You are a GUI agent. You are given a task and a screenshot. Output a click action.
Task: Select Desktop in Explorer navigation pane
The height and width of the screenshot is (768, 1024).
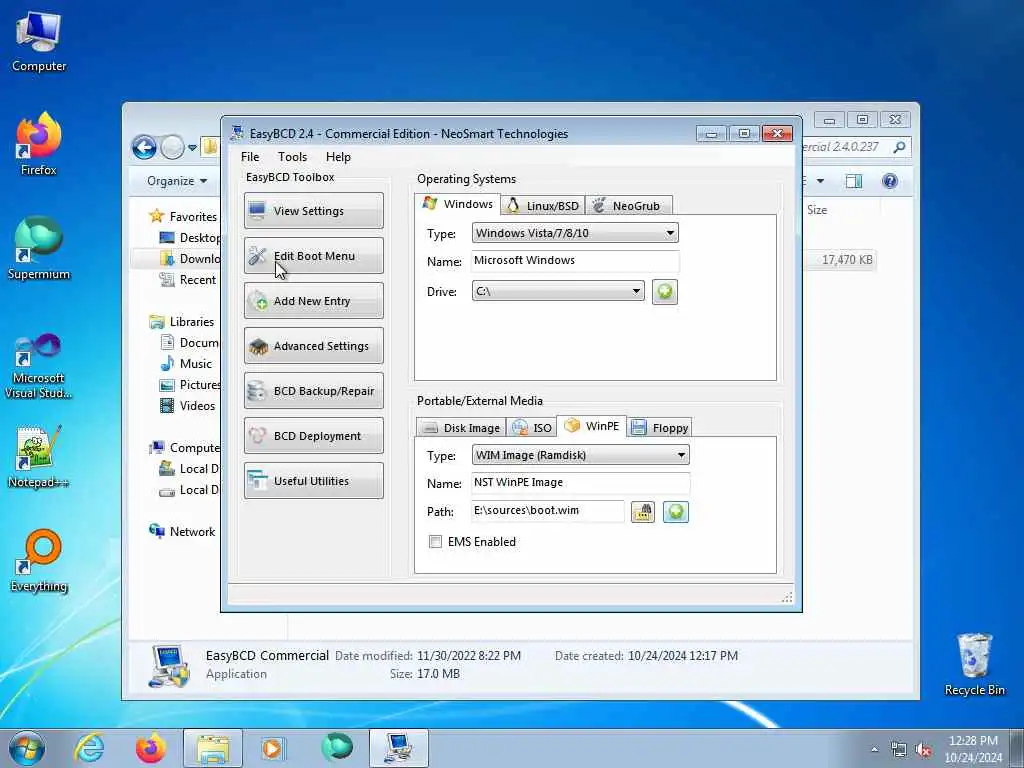tap(189, 238)
